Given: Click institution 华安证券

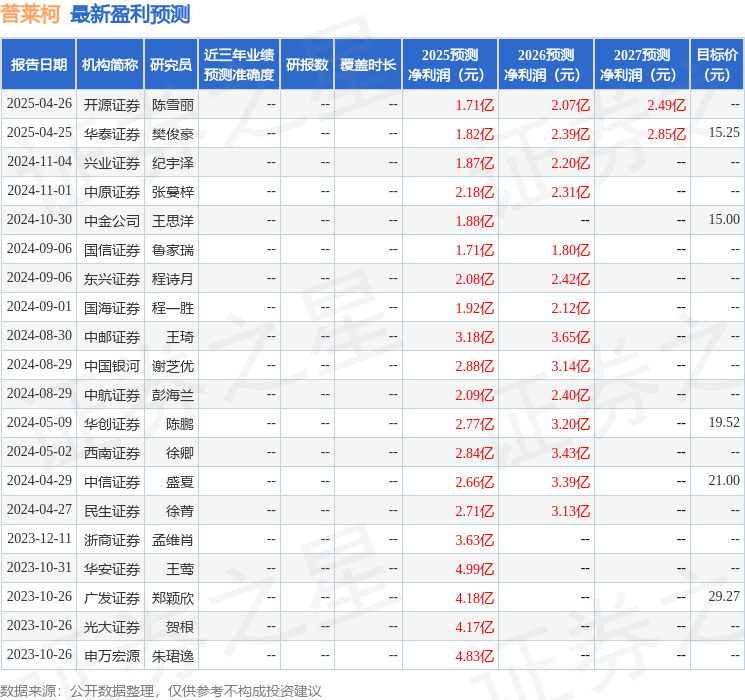Looking at the screenshot, I should (112, 569).
